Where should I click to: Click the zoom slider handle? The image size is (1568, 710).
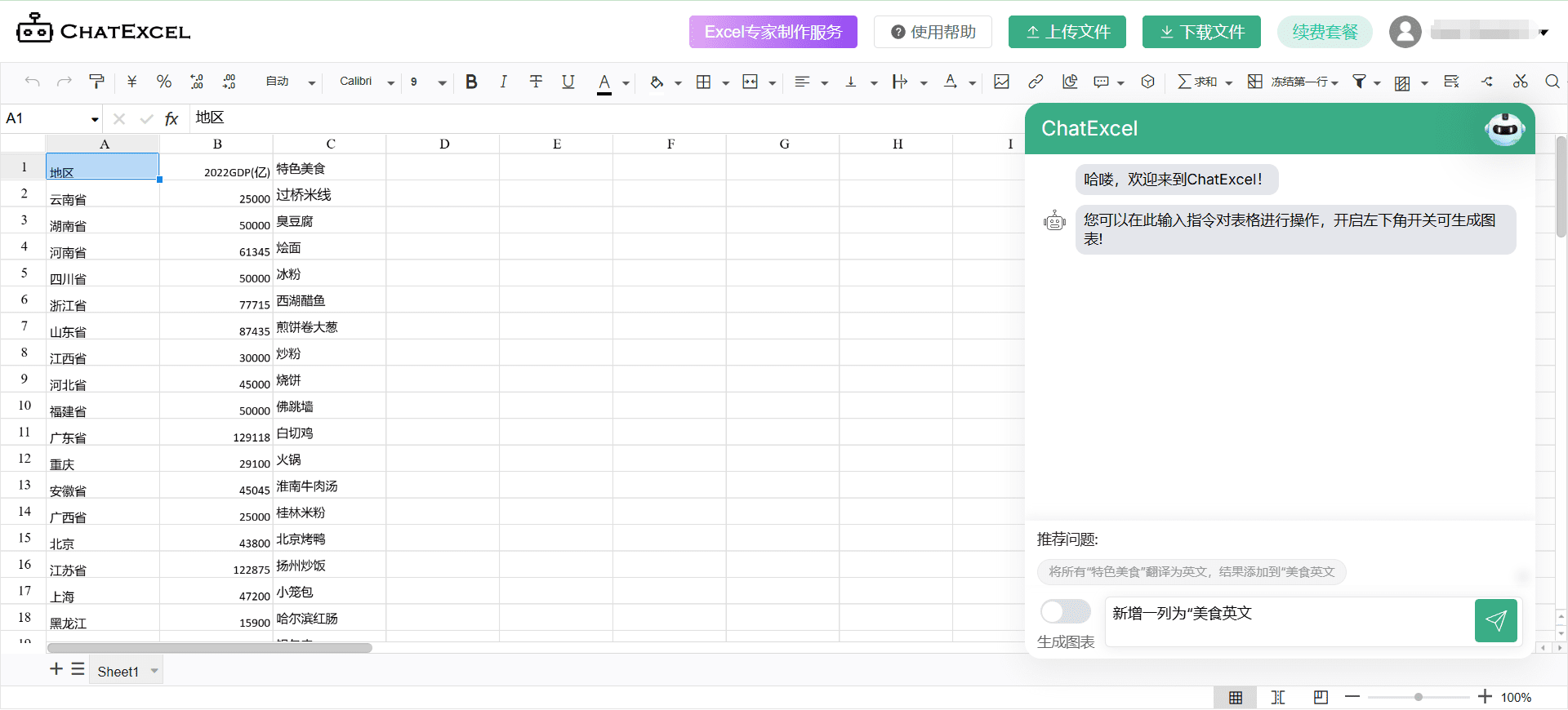click(x=1419, y=697)
